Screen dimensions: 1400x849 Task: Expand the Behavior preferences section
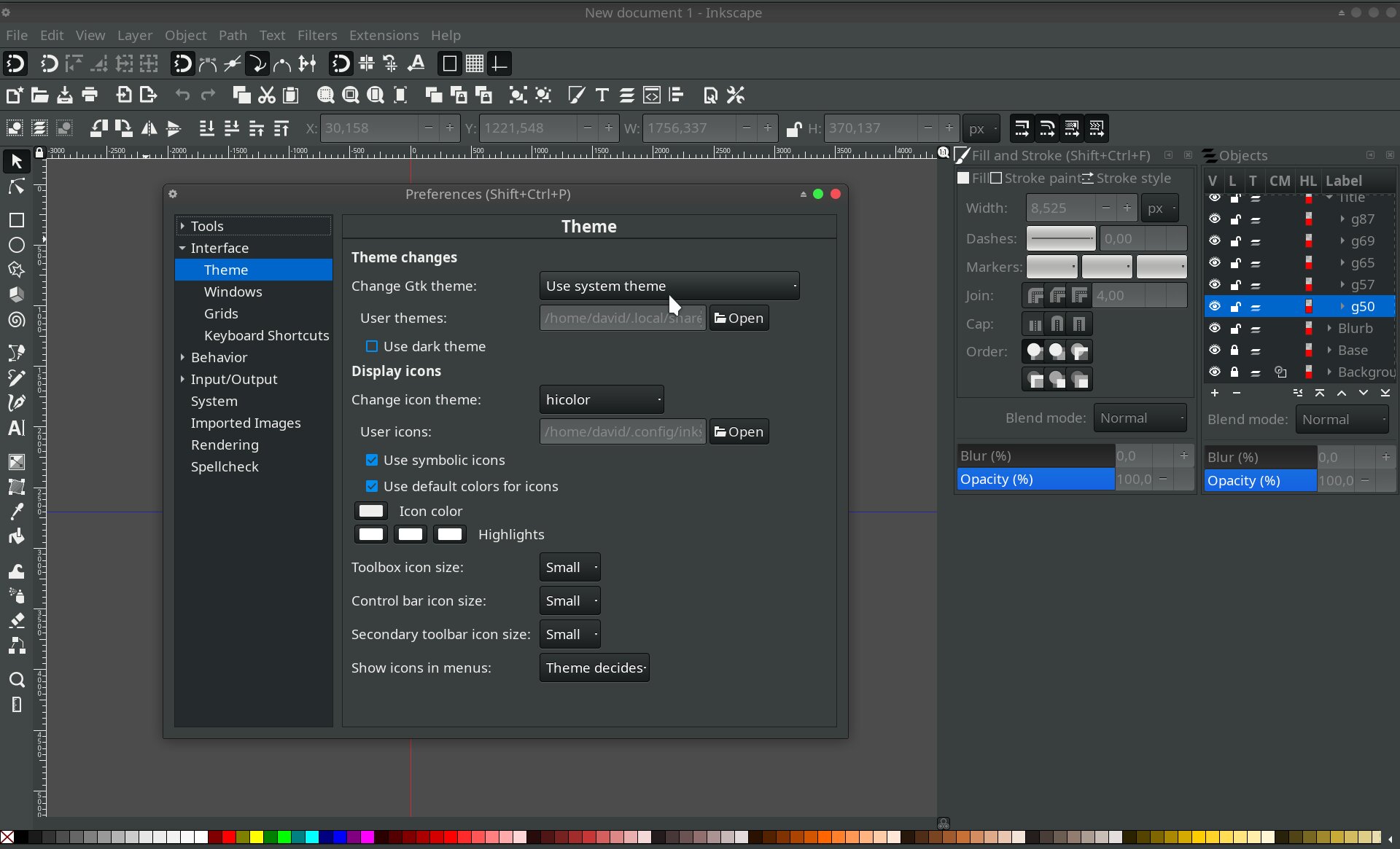pos(182,357)
